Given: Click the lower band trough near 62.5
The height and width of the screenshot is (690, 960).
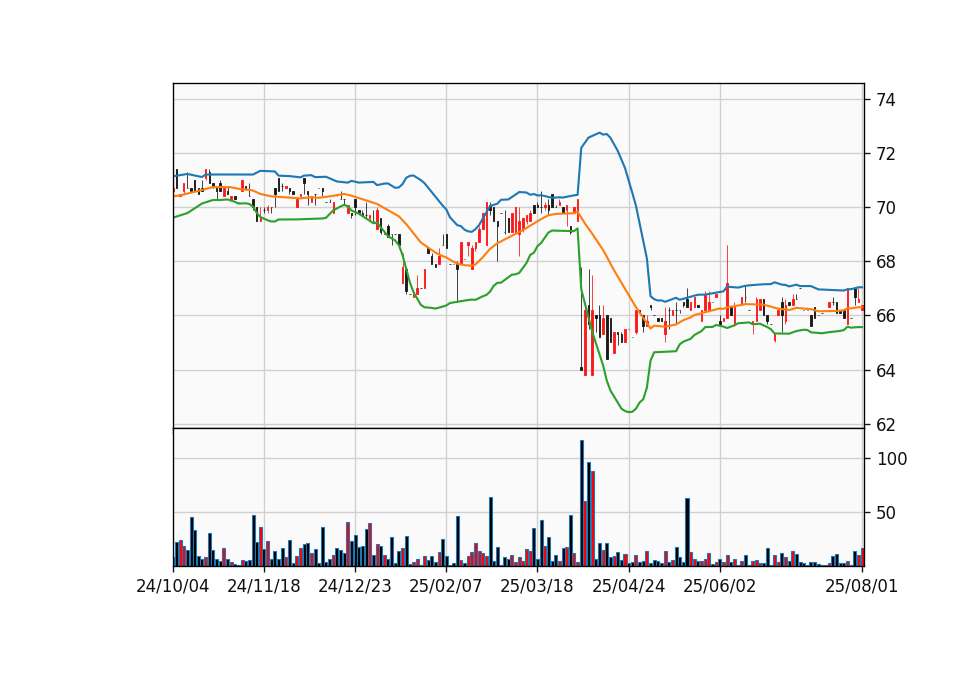Looking at the screenshot, I should 629,411.
